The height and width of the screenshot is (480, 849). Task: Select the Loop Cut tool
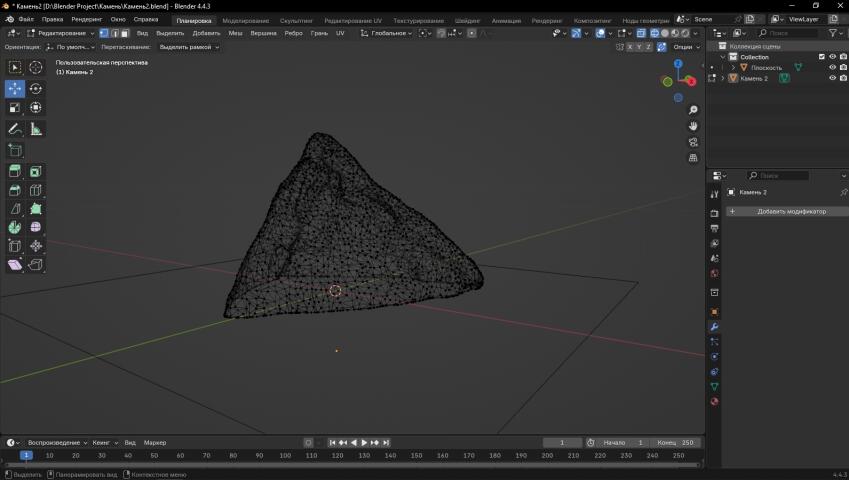pos(36,190)
